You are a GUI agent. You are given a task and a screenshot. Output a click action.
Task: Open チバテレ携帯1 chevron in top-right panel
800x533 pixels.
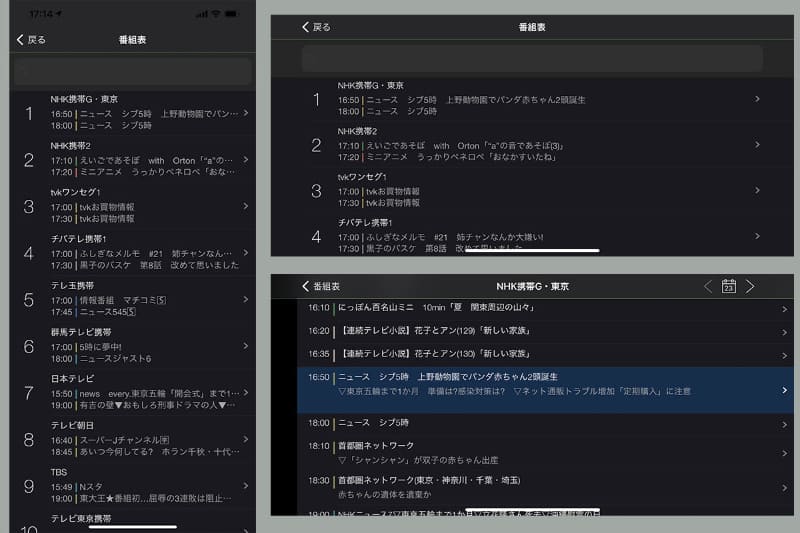pyautogui.click(x=758, y=236)
